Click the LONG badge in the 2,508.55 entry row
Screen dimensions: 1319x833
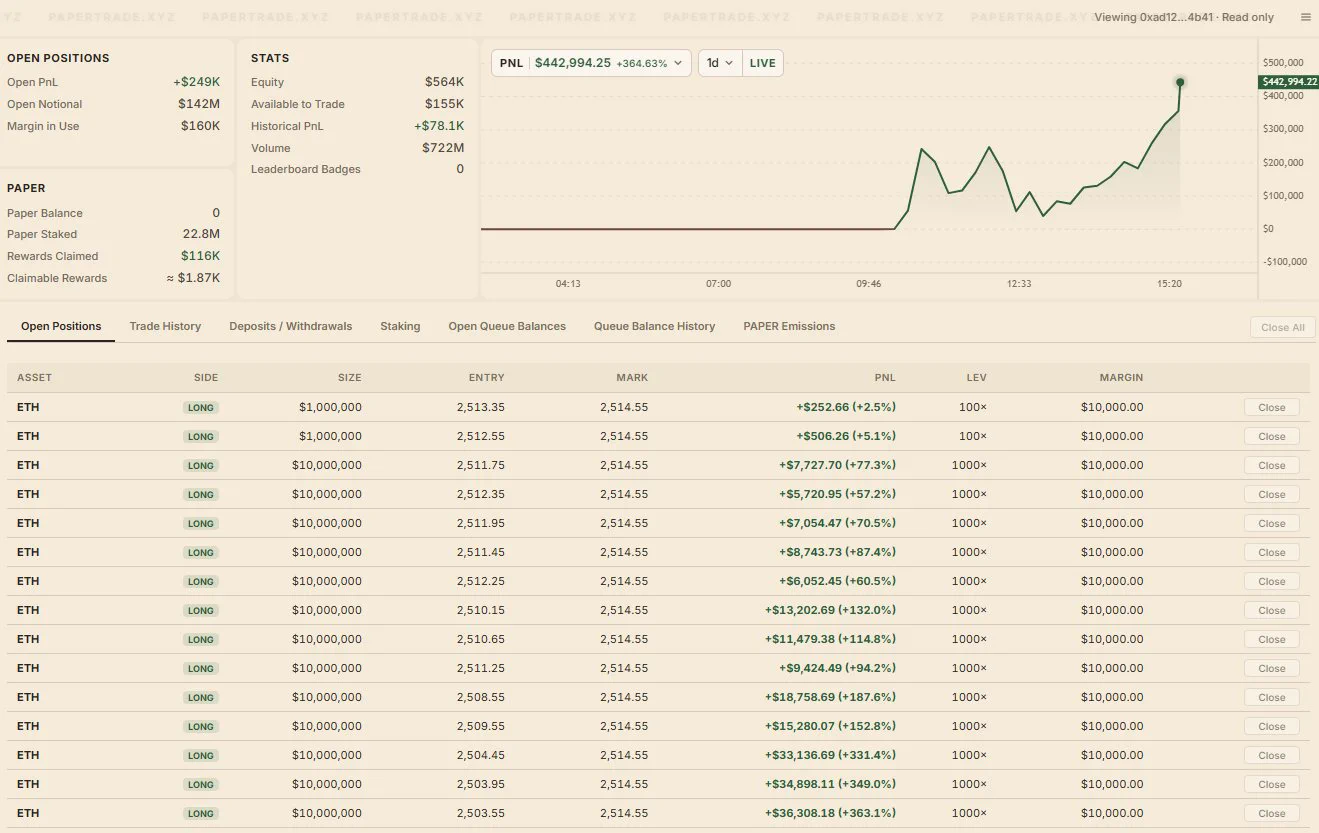point(201,697)
